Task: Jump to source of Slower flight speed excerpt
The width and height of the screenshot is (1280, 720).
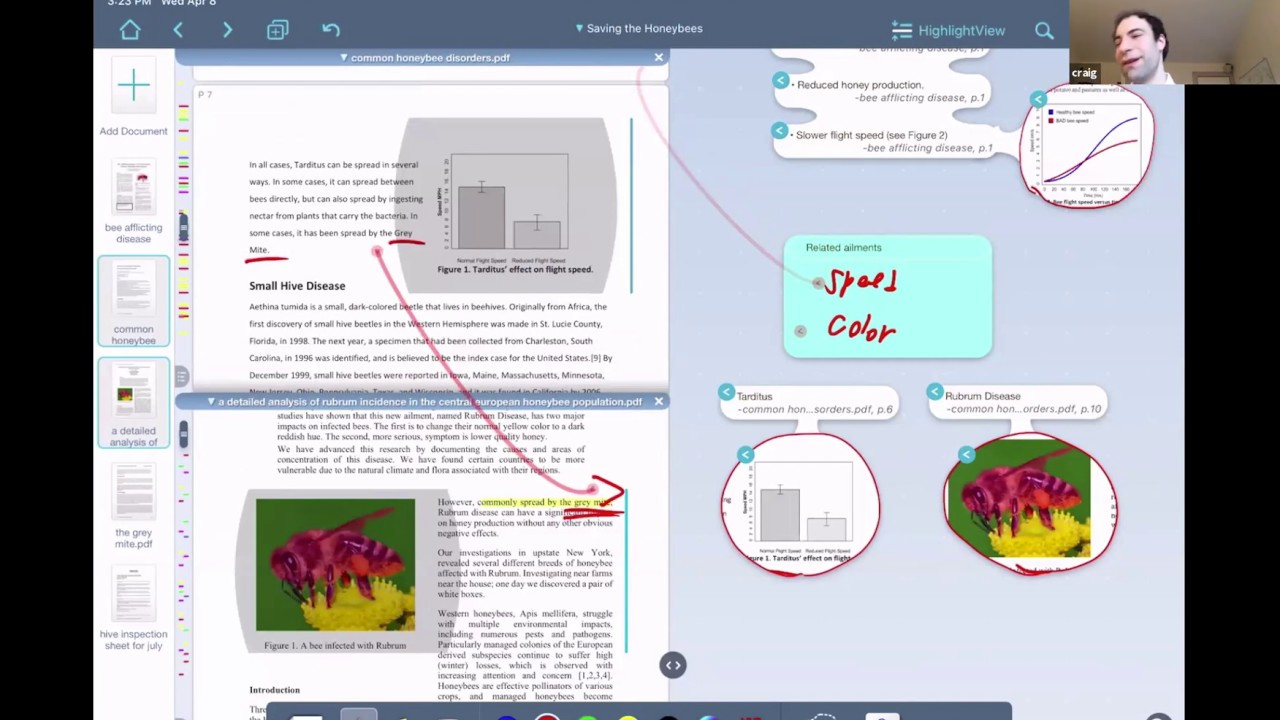Action: coord(780,131)
